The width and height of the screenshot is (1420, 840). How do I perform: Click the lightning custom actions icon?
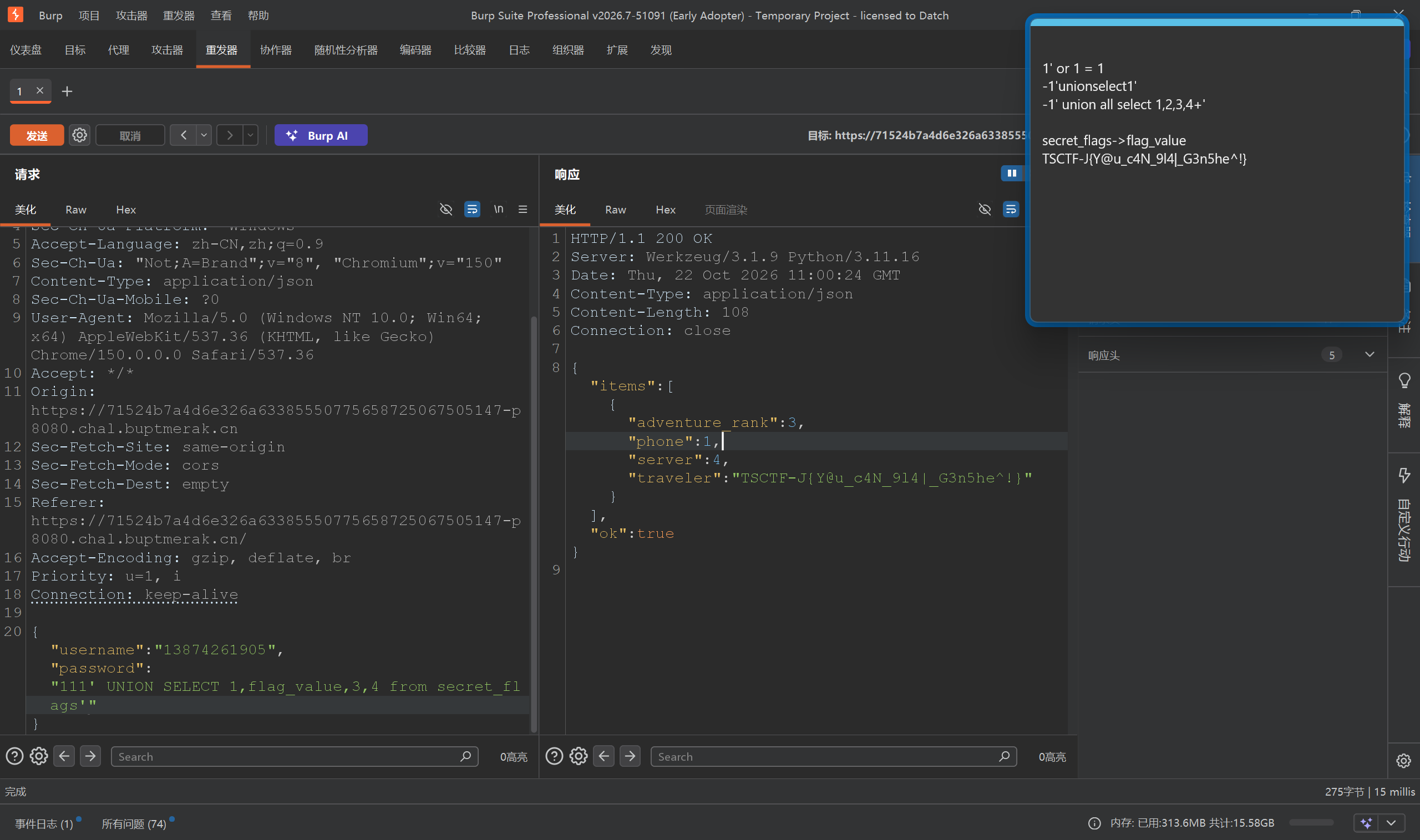[1404, 475]
